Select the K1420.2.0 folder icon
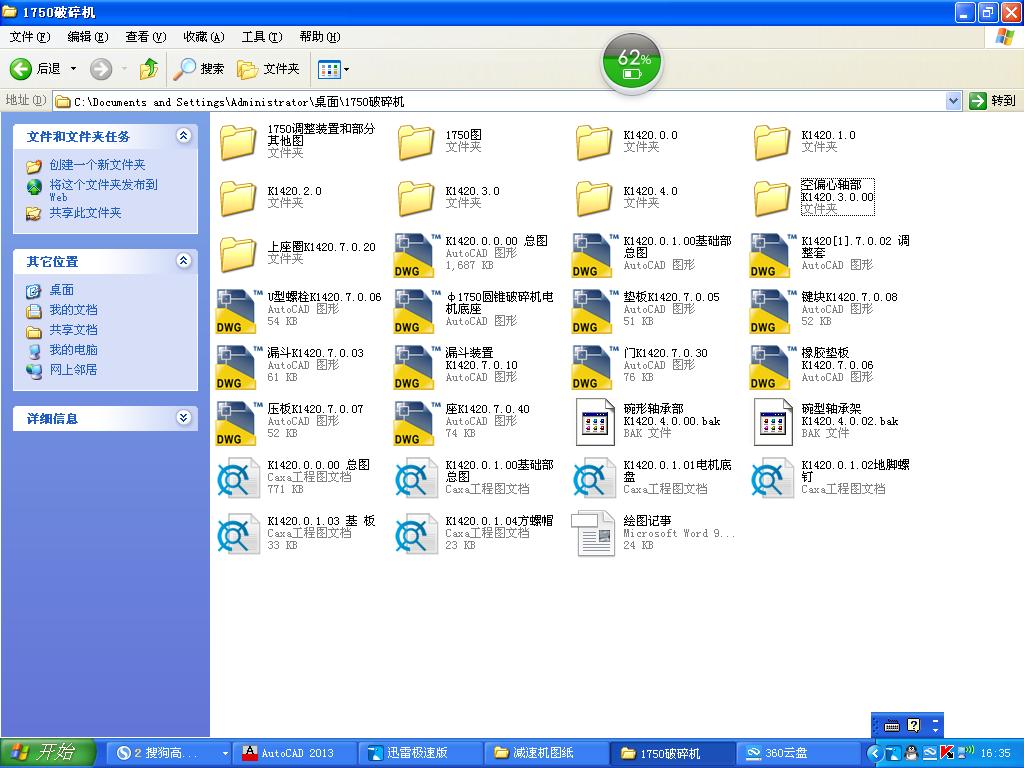This screenshot has height=768, width=1024. (238, 198)
